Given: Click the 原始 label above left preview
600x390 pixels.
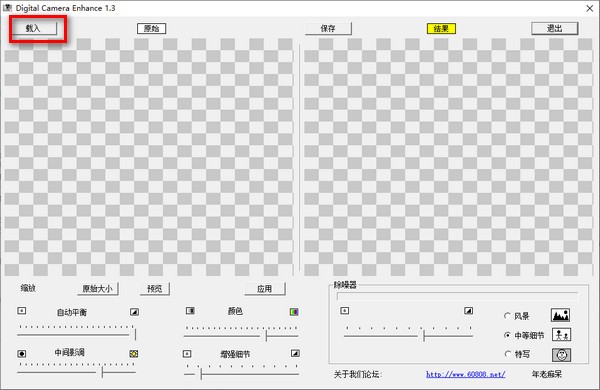Looking at the screenshot, I should click(152, 28).
